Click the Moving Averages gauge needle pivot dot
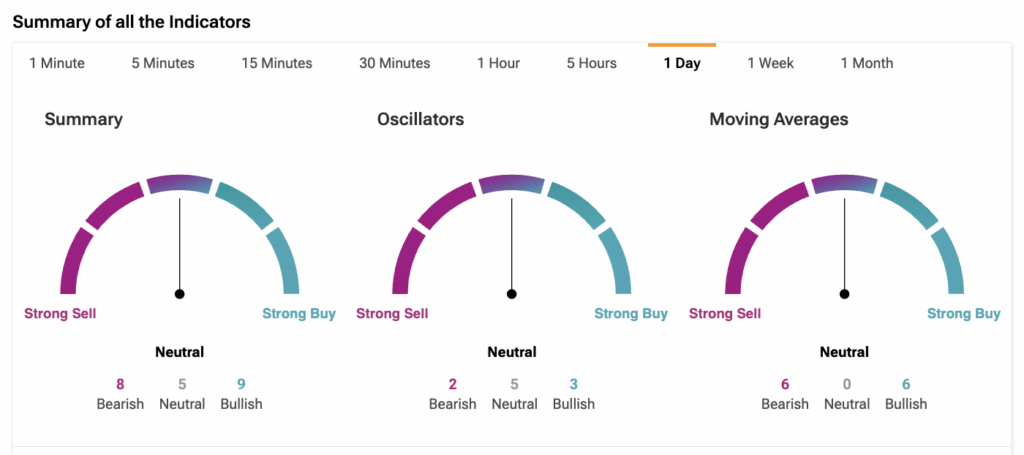 pyautogui.click(x=845, y=294)
